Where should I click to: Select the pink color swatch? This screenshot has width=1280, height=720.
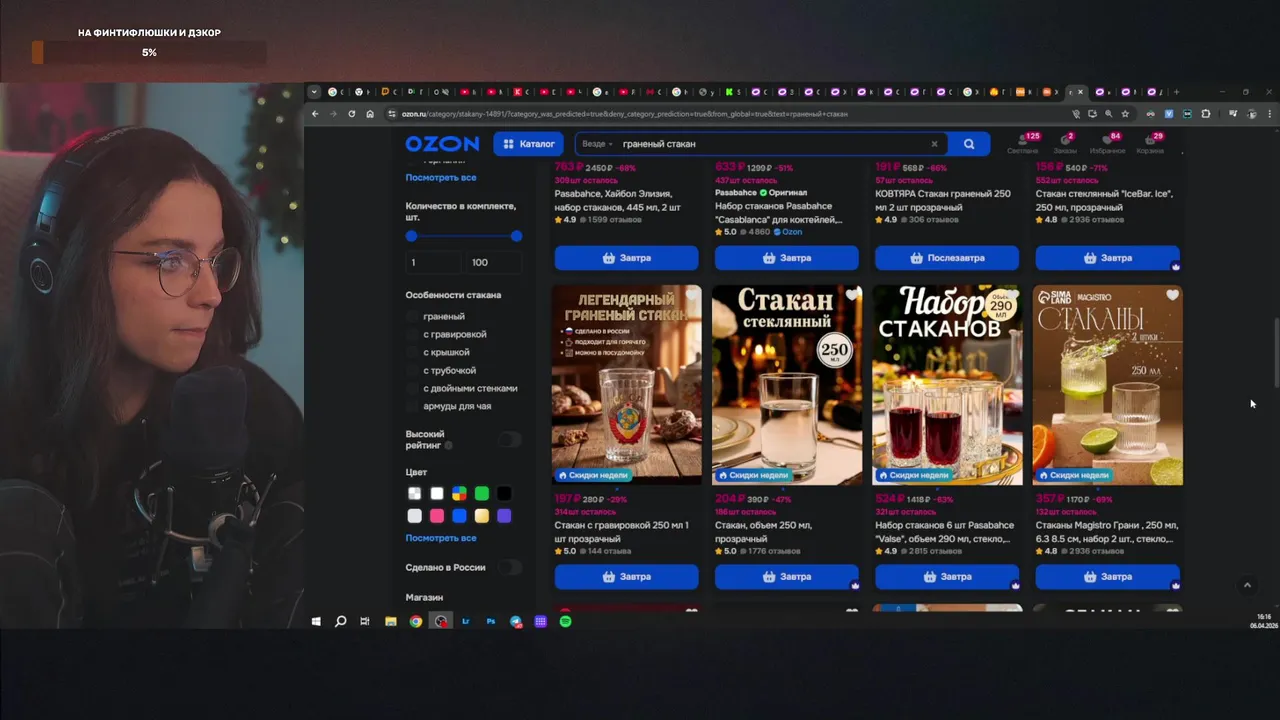tap(437, 516)
